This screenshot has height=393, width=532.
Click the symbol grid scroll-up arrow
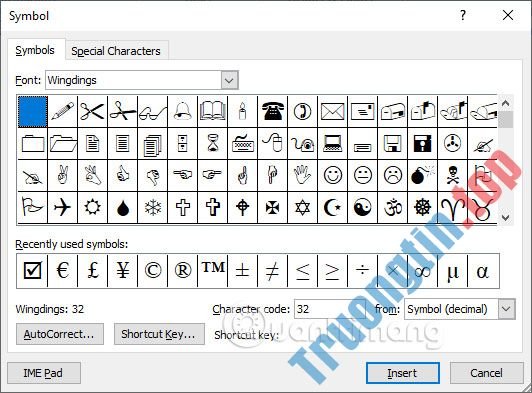pyautogui.click(x=506, y=103)
